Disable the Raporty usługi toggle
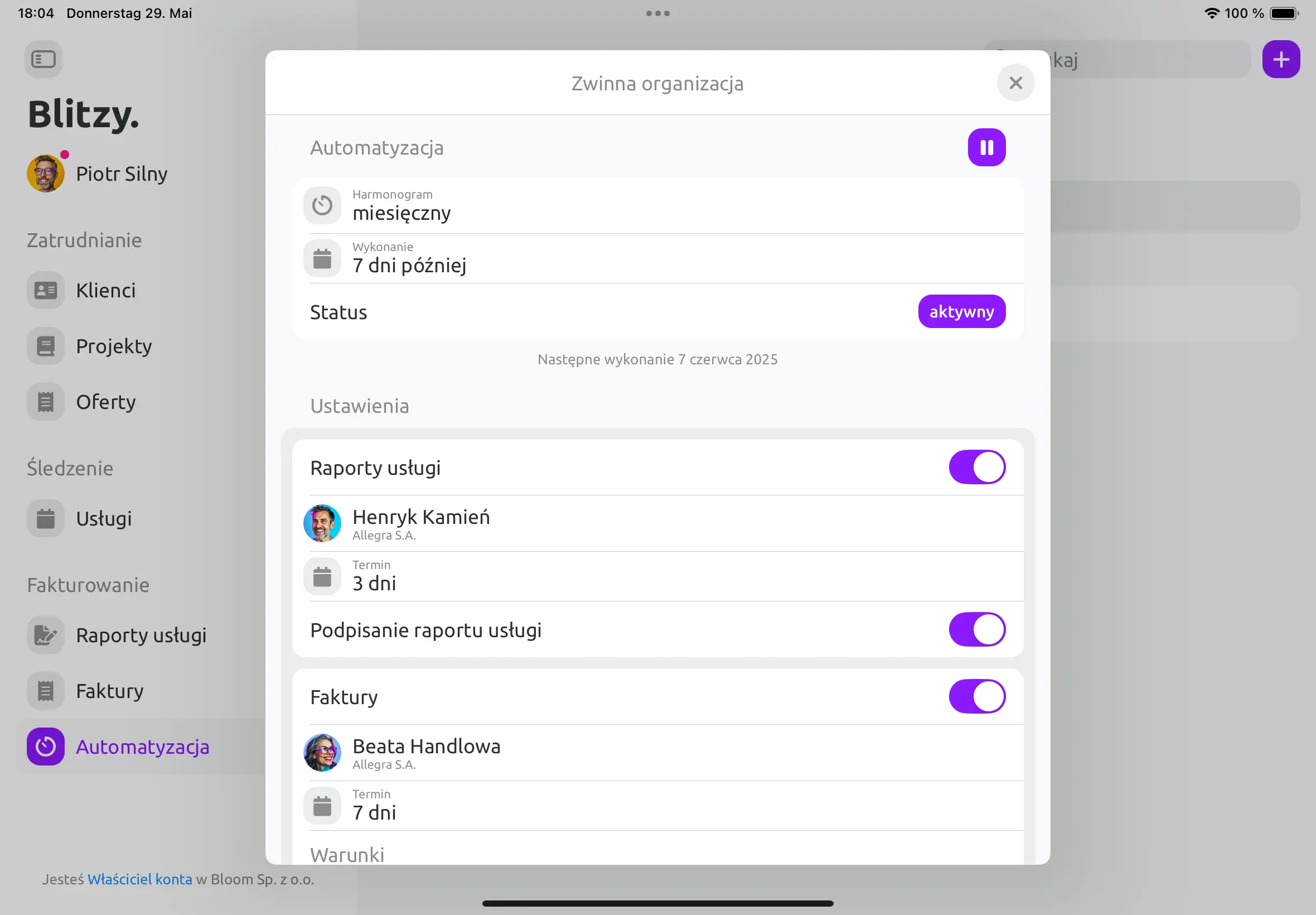 coord(977,467)
